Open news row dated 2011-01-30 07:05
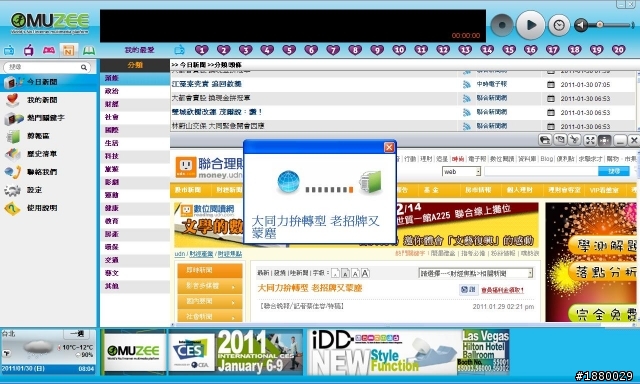 coord(403,84)
